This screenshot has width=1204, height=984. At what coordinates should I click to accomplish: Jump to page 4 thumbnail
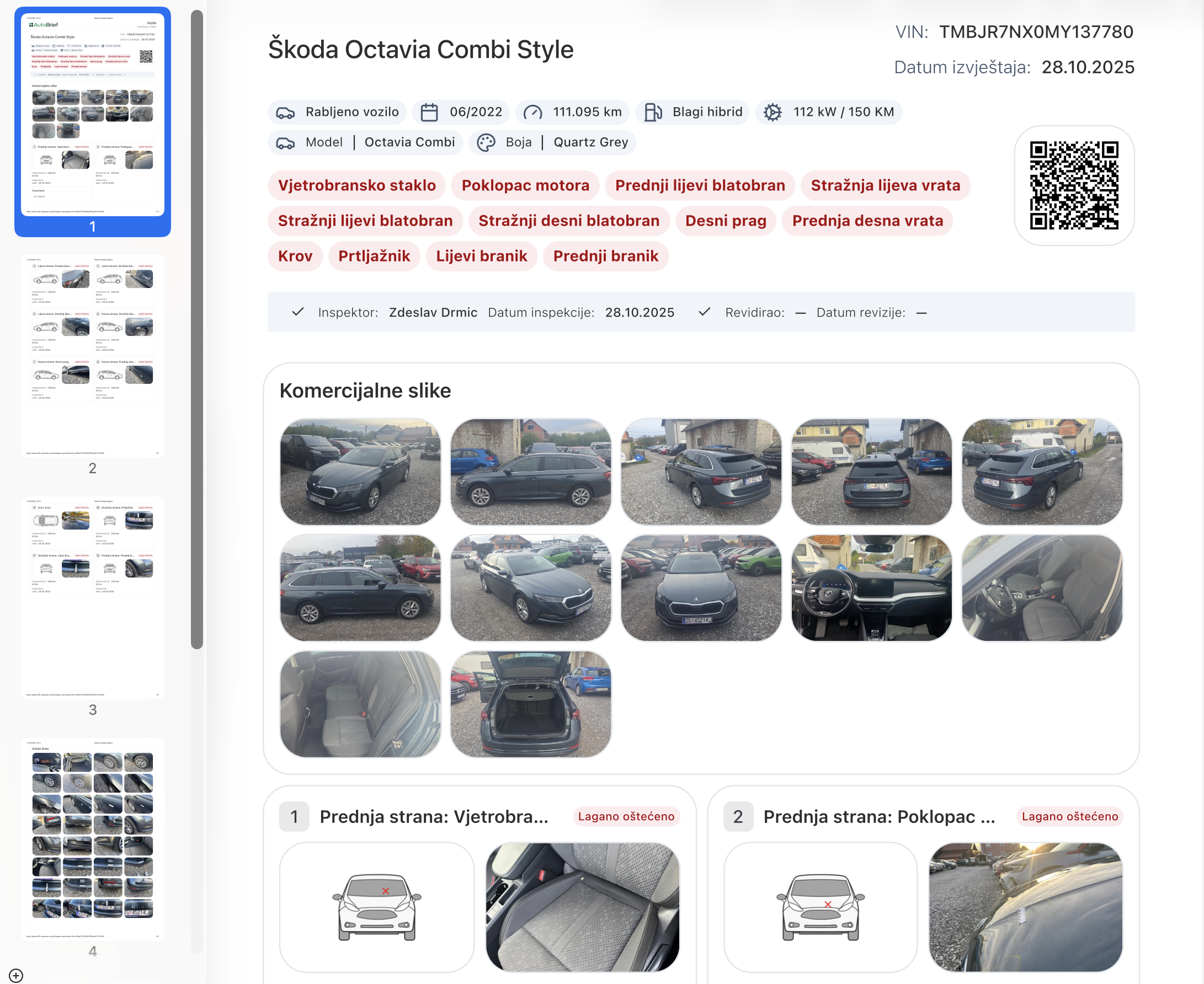click(x=93, y=839)
